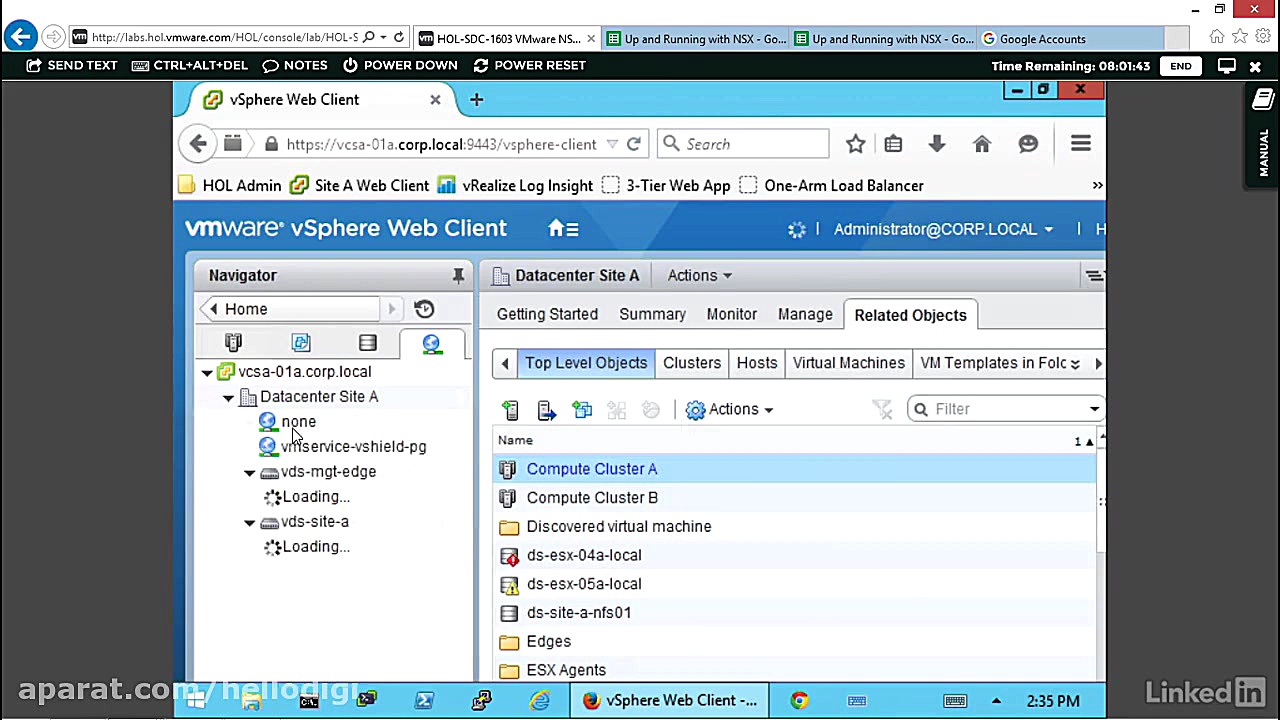
Task: Click the POWER DOWN button
Action: click(x=400, y=65)
